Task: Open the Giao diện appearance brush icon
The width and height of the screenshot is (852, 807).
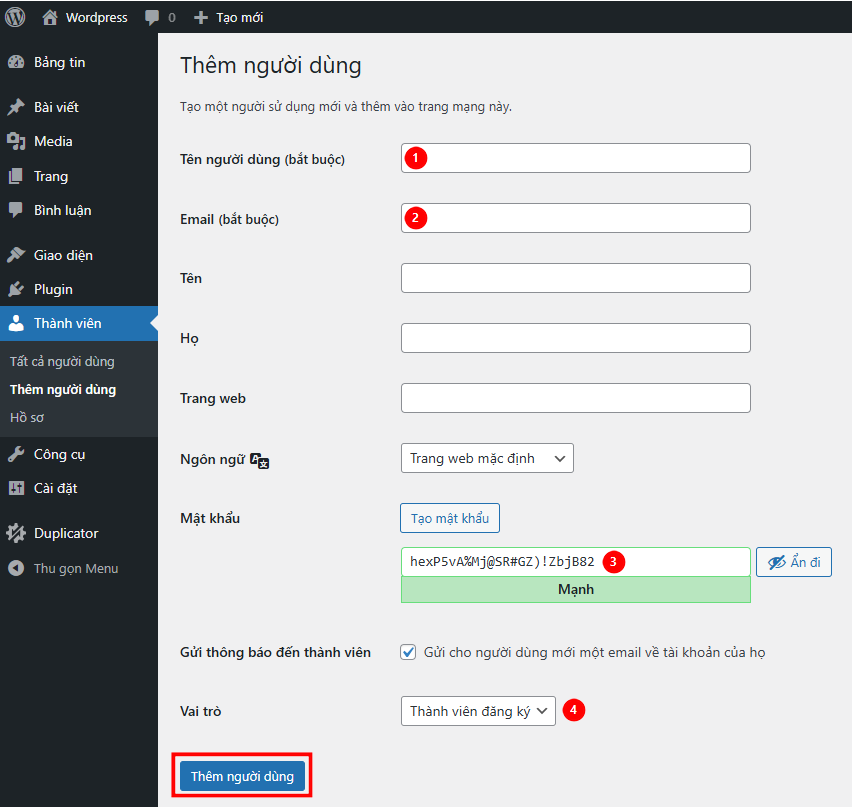Action: (17, 254)
